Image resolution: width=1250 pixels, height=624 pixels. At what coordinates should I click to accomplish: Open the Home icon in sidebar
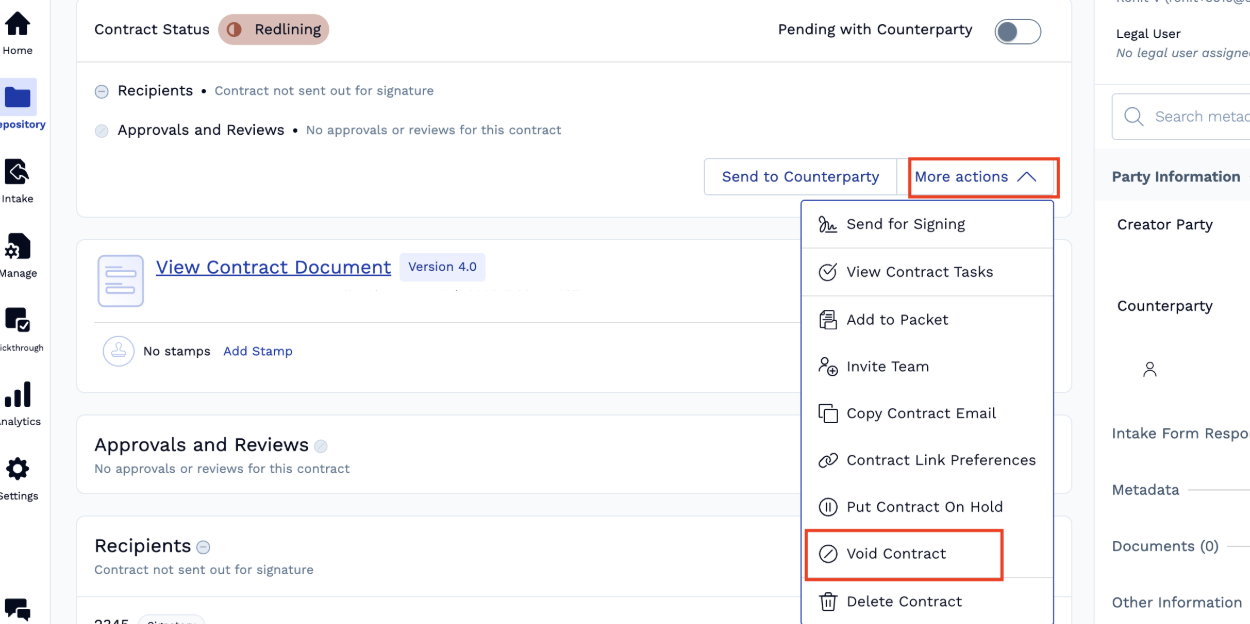tap(18, 24)
